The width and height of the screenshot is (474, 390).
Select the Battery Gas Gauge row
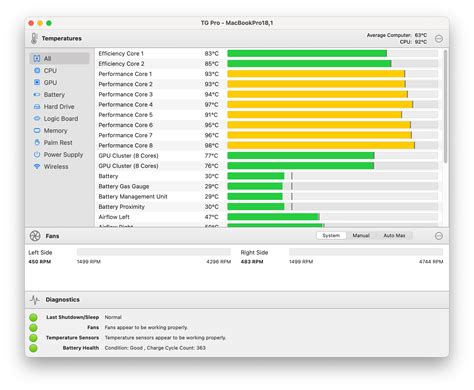268,186
